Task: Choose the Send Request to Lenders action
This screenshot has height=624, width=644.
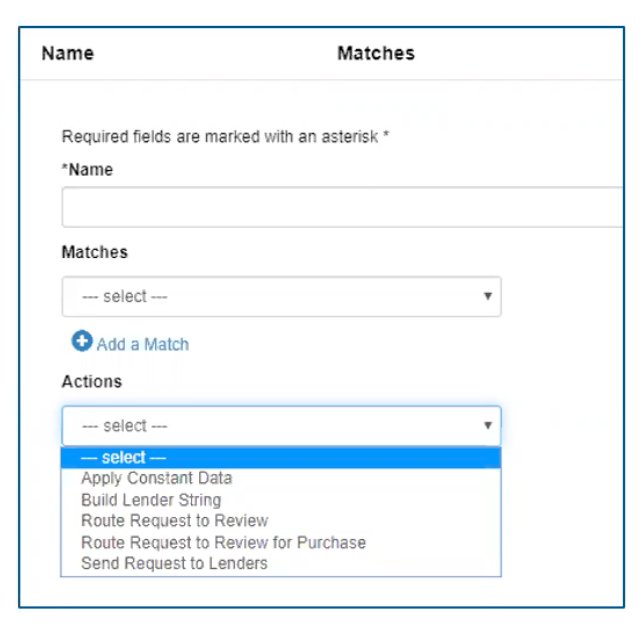Action: coord(174,564)
